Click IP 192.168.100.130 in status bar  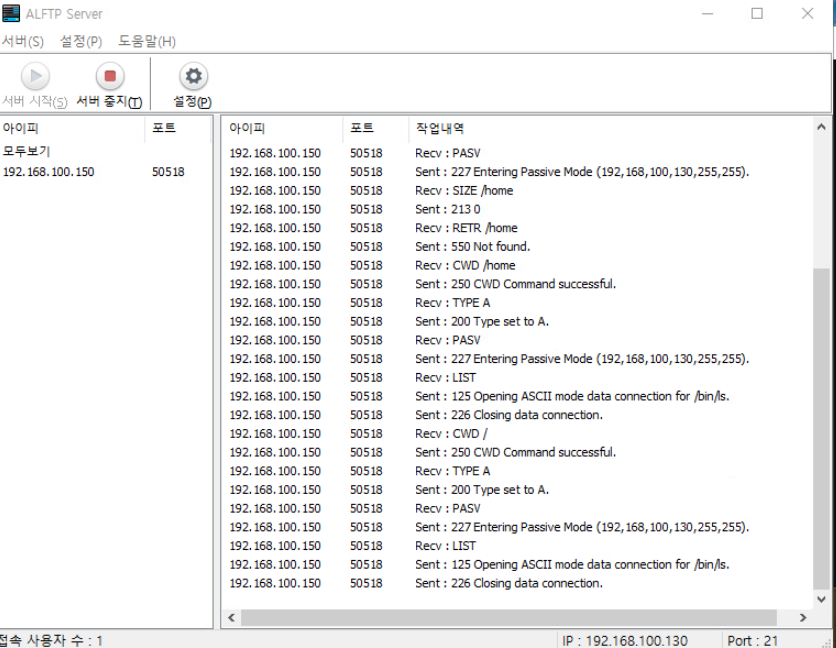[x=625, y=640]
